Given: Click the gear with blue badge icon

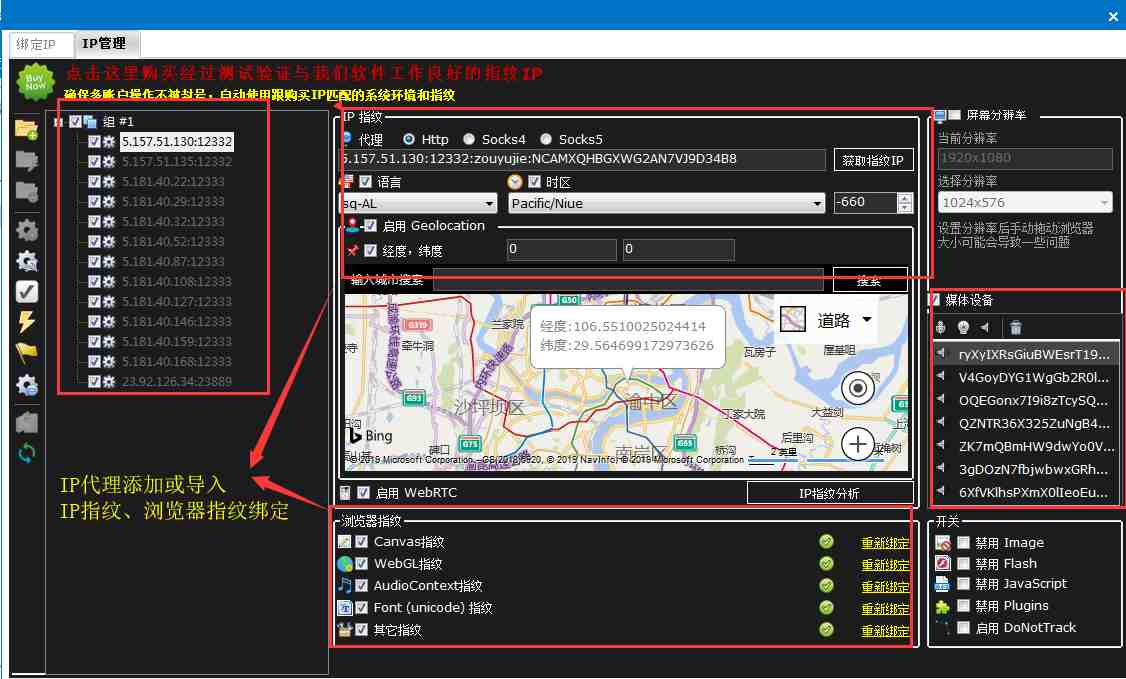Looking at the screenshot, I should pyautogui.click(x=27, y=385).
